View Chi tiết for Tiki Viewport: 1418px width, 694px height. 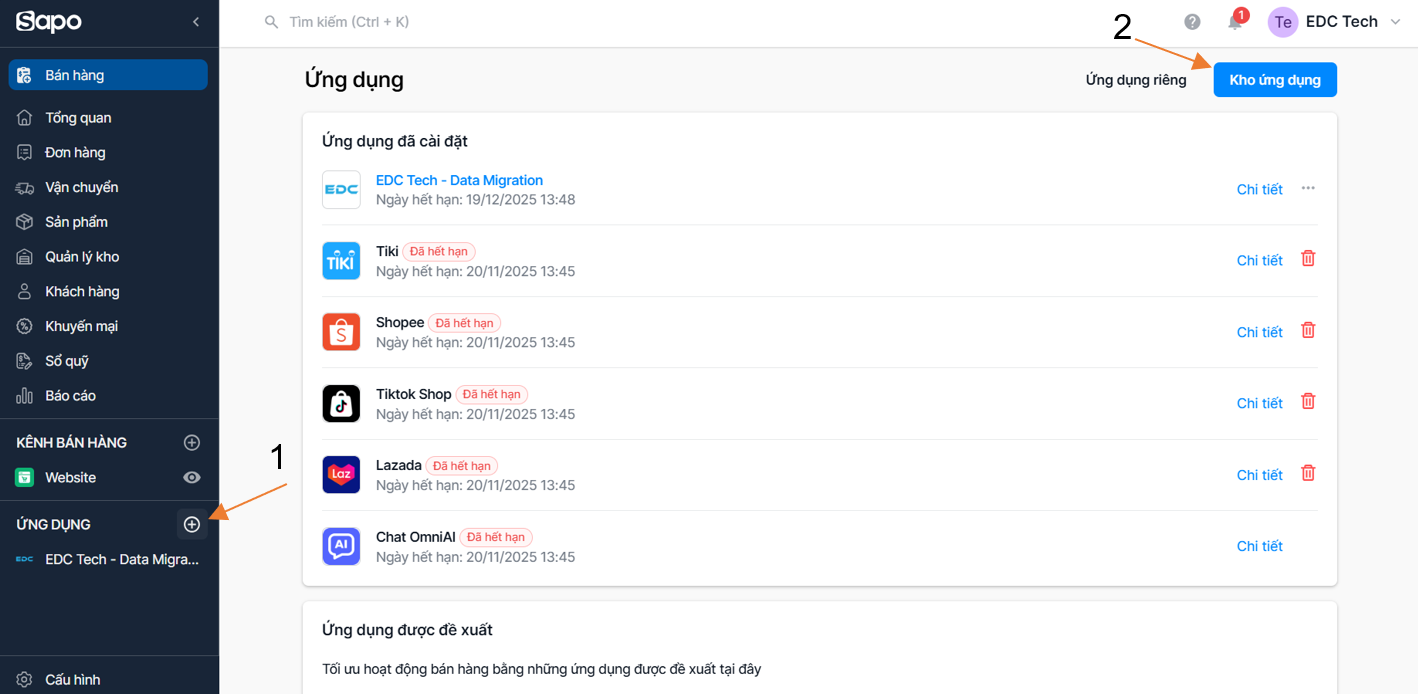pyautogui.click(x=1260, y=261)
